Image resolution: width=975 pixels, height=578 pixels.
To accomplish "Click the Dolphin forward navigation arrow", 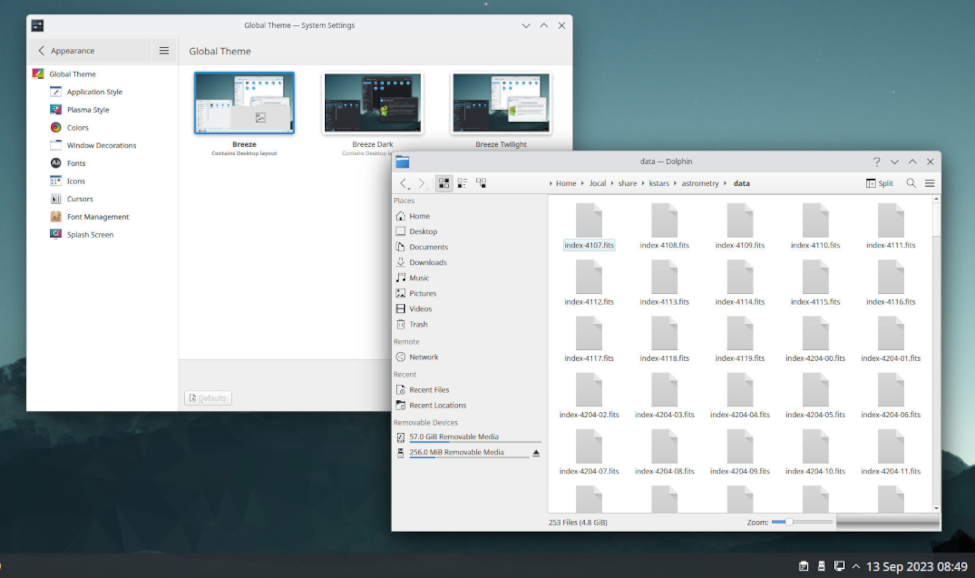I will (x=422, y=183).
